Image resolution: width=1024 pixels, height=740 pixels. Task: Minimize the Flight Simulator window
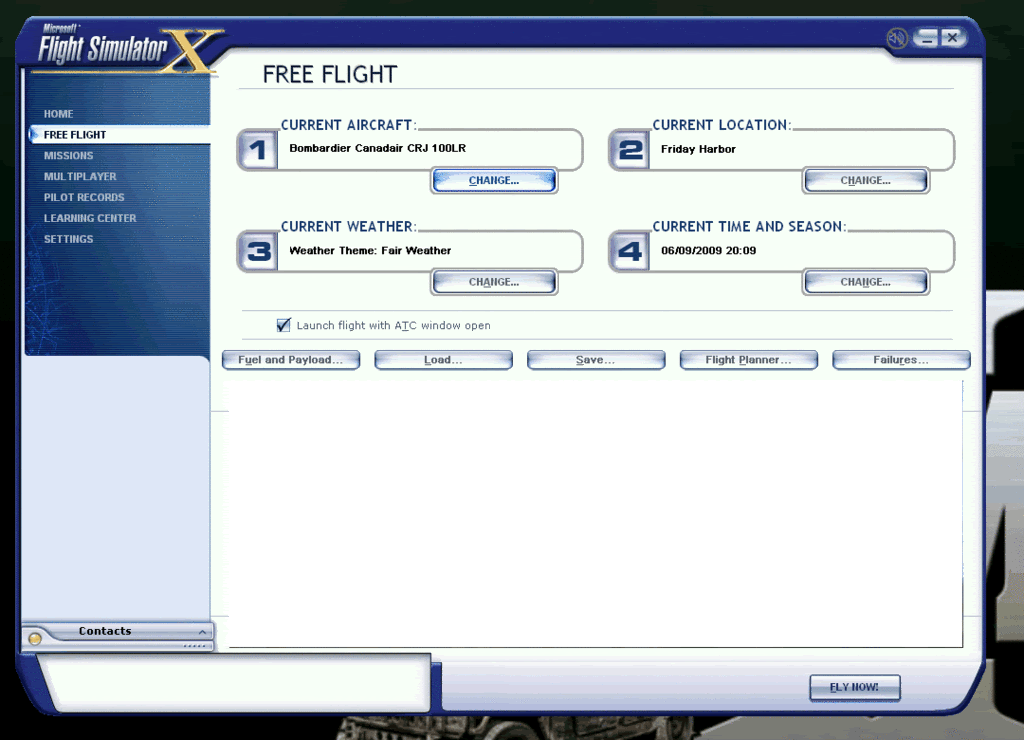pyautogui.click(x=927, y=38)
